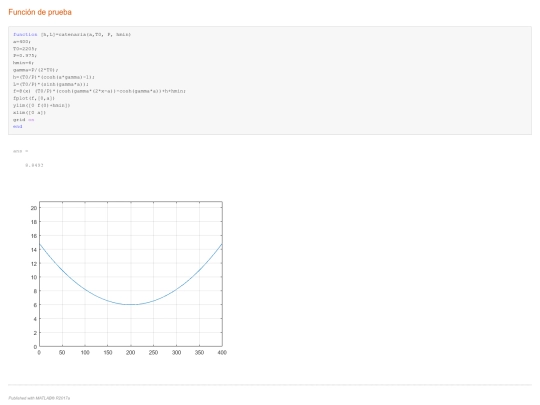Click the 'Función de prueba' heading
Screen dimensions: 540x405
tap(40, 12)
